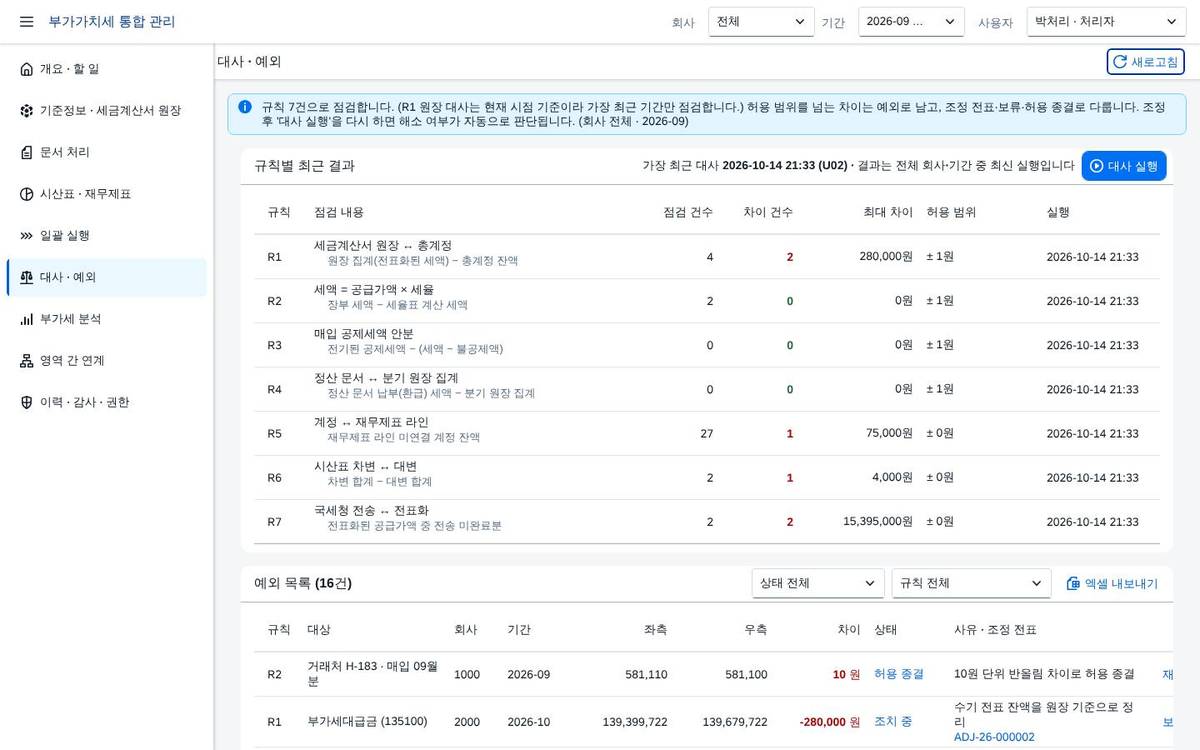1200x750 pixels.
Task: Click the scales icon beside 대사 · 예외
Action: pos(26,277)
